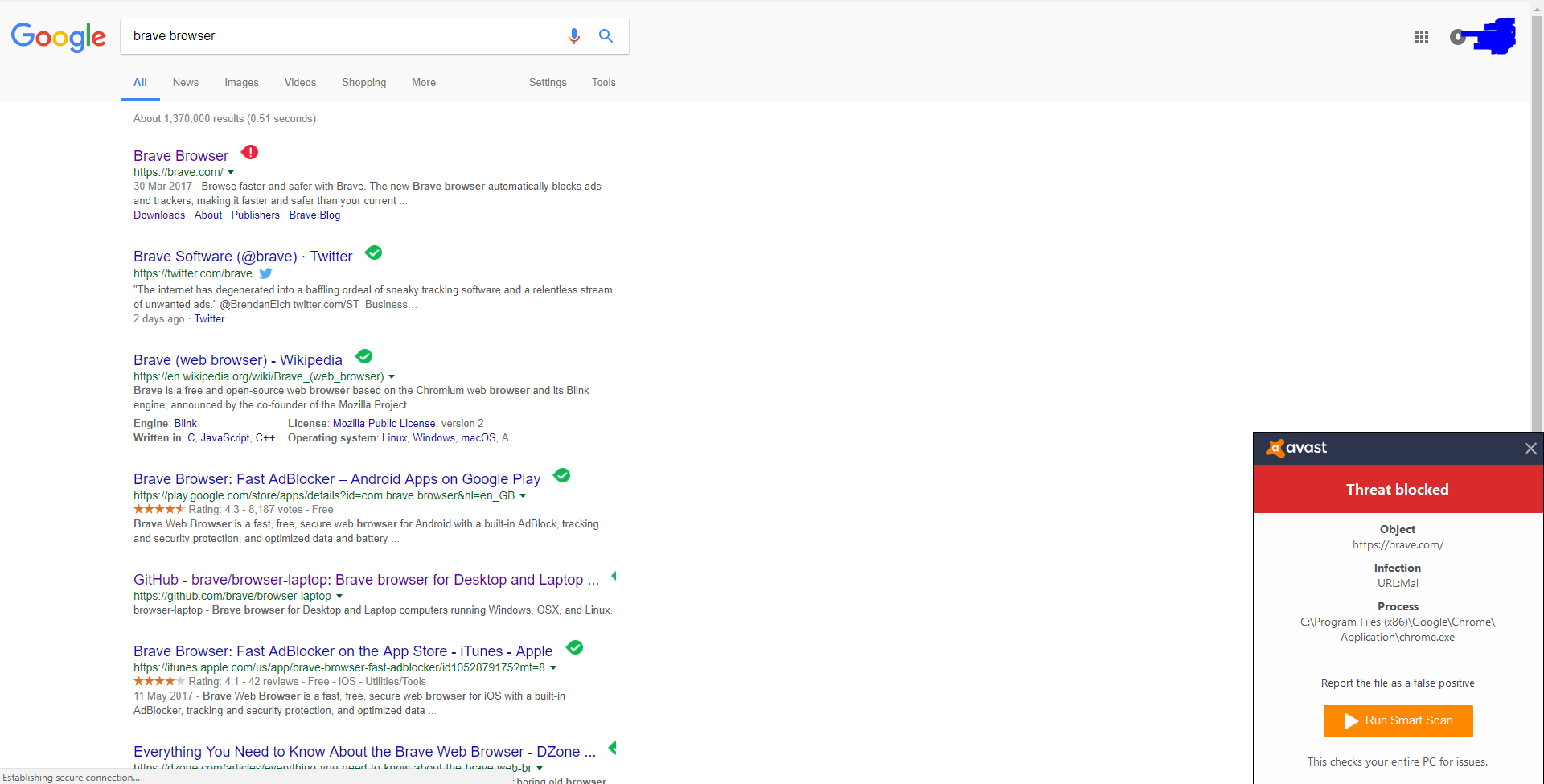
Task: Click the voice search microphone icon
Action: 573,36
